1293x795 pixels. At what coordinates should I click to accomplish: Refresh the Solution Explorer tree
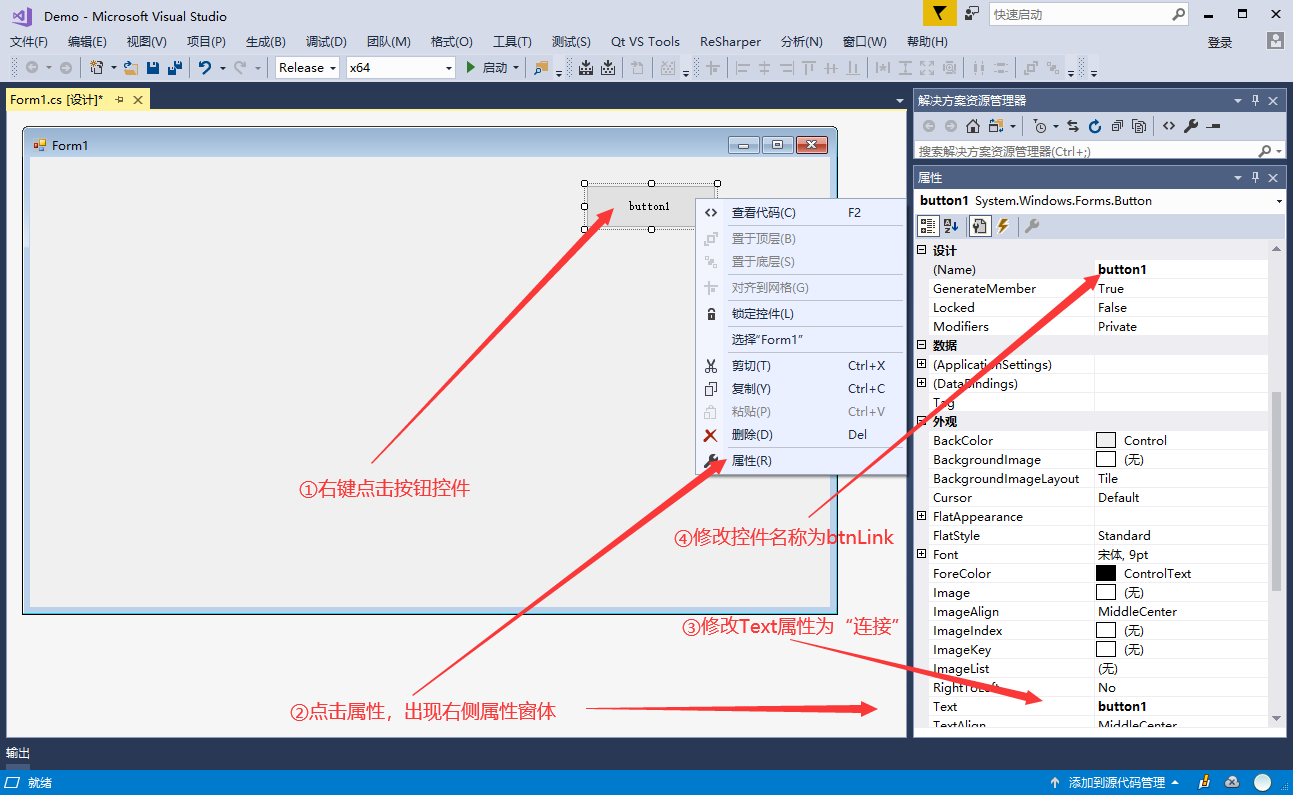click(x=1095, y=126)
